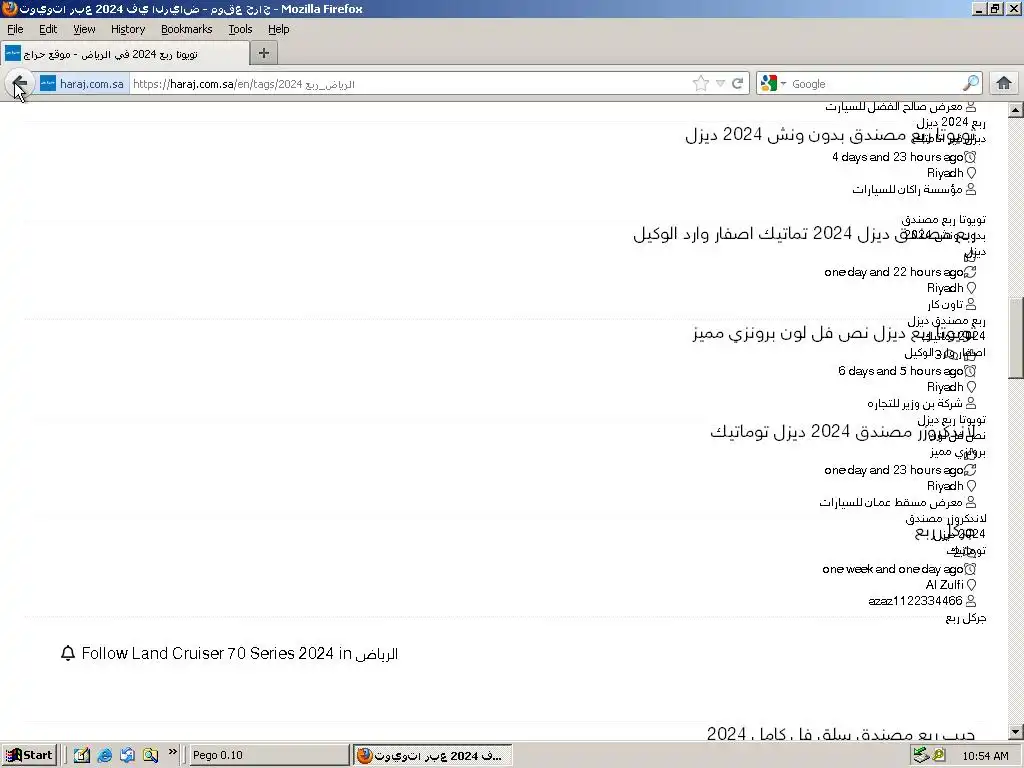
Task: Open the URL history dropdown arrow
Action: click(720, 84)
